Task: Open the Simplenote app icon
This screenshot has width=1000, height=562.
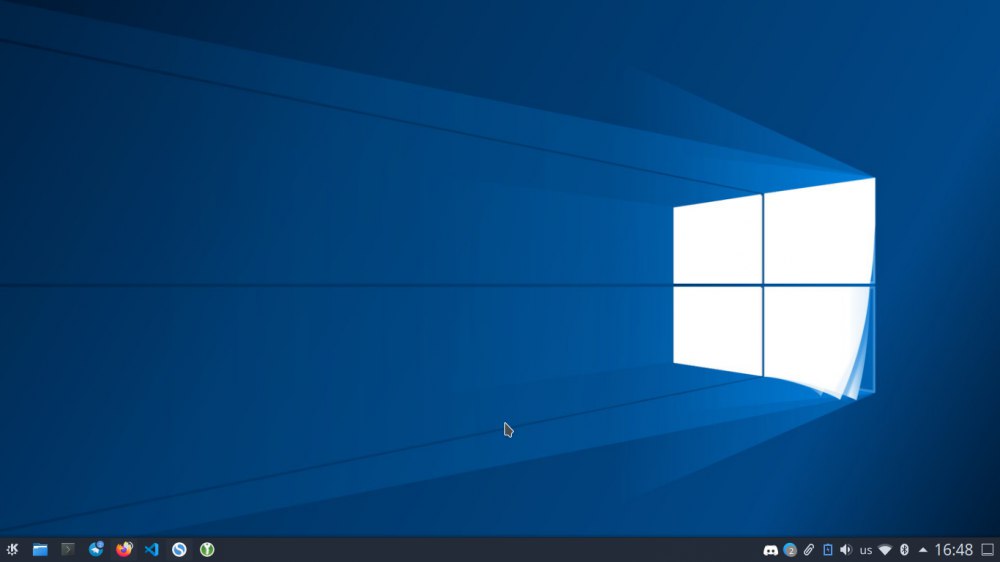Action: tap(179, 549)
